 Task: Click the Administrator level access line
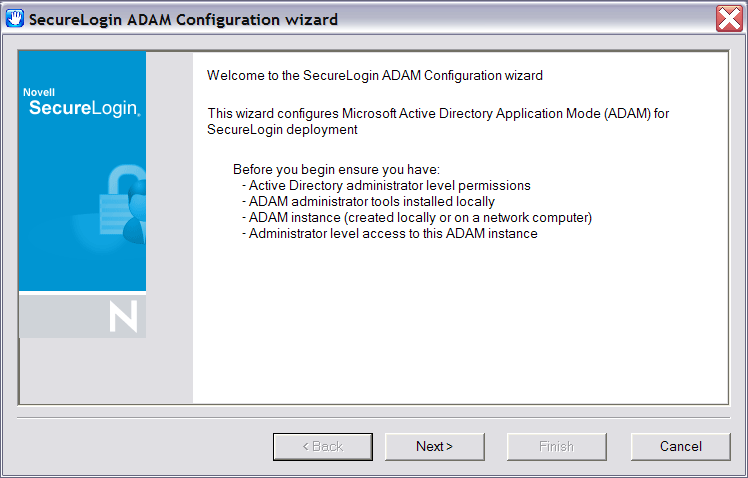(390, 233)
